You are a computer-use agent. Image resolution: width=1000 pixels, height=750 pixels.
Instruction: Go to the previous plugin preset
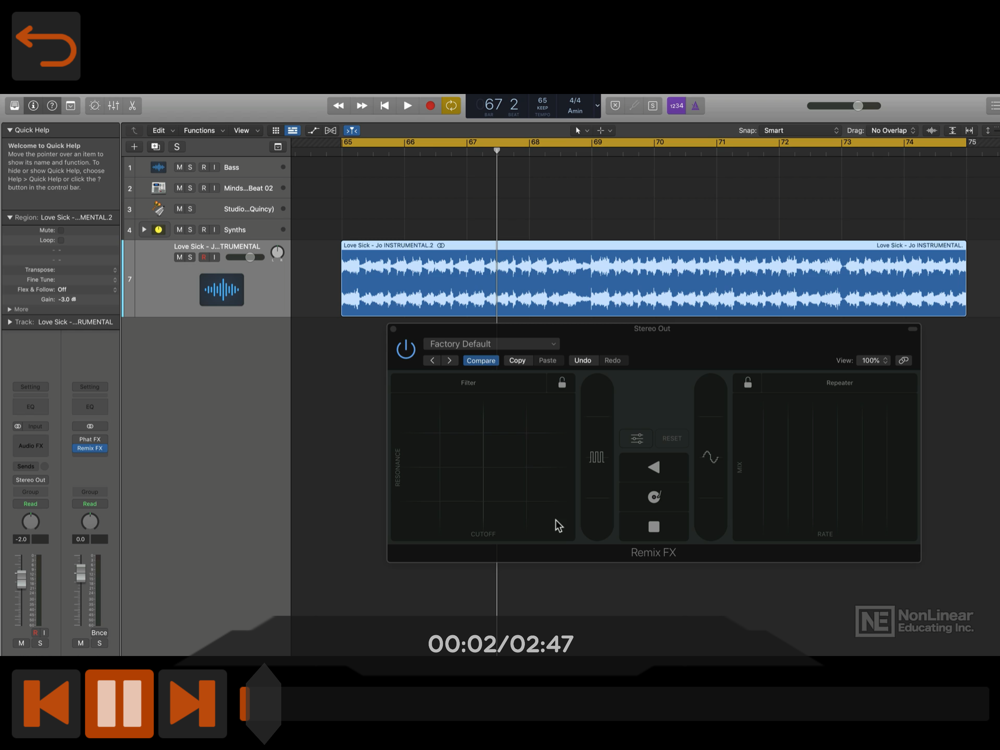click(432, 360)
